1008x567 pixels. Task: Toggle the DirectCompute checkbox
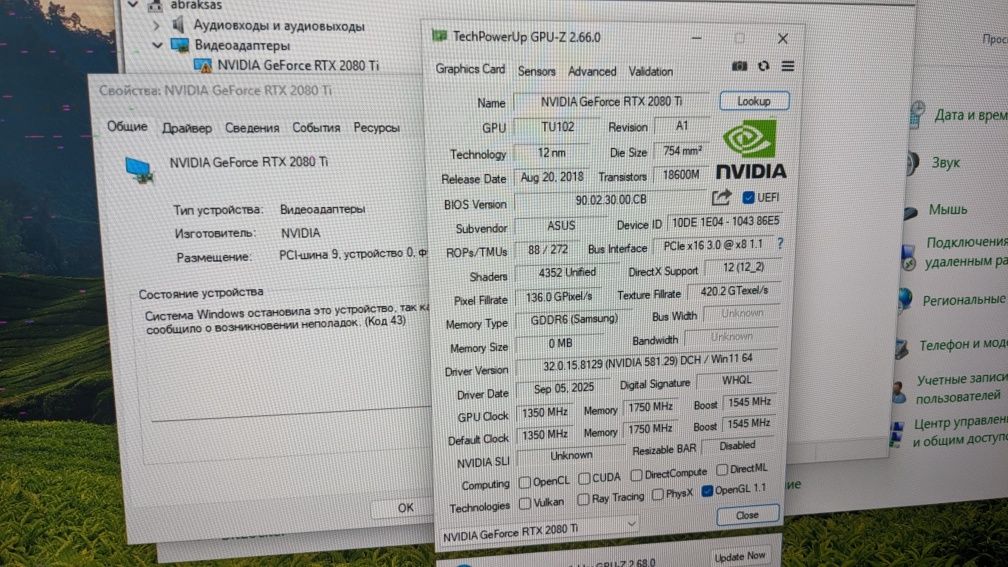[x=636, y=475]
